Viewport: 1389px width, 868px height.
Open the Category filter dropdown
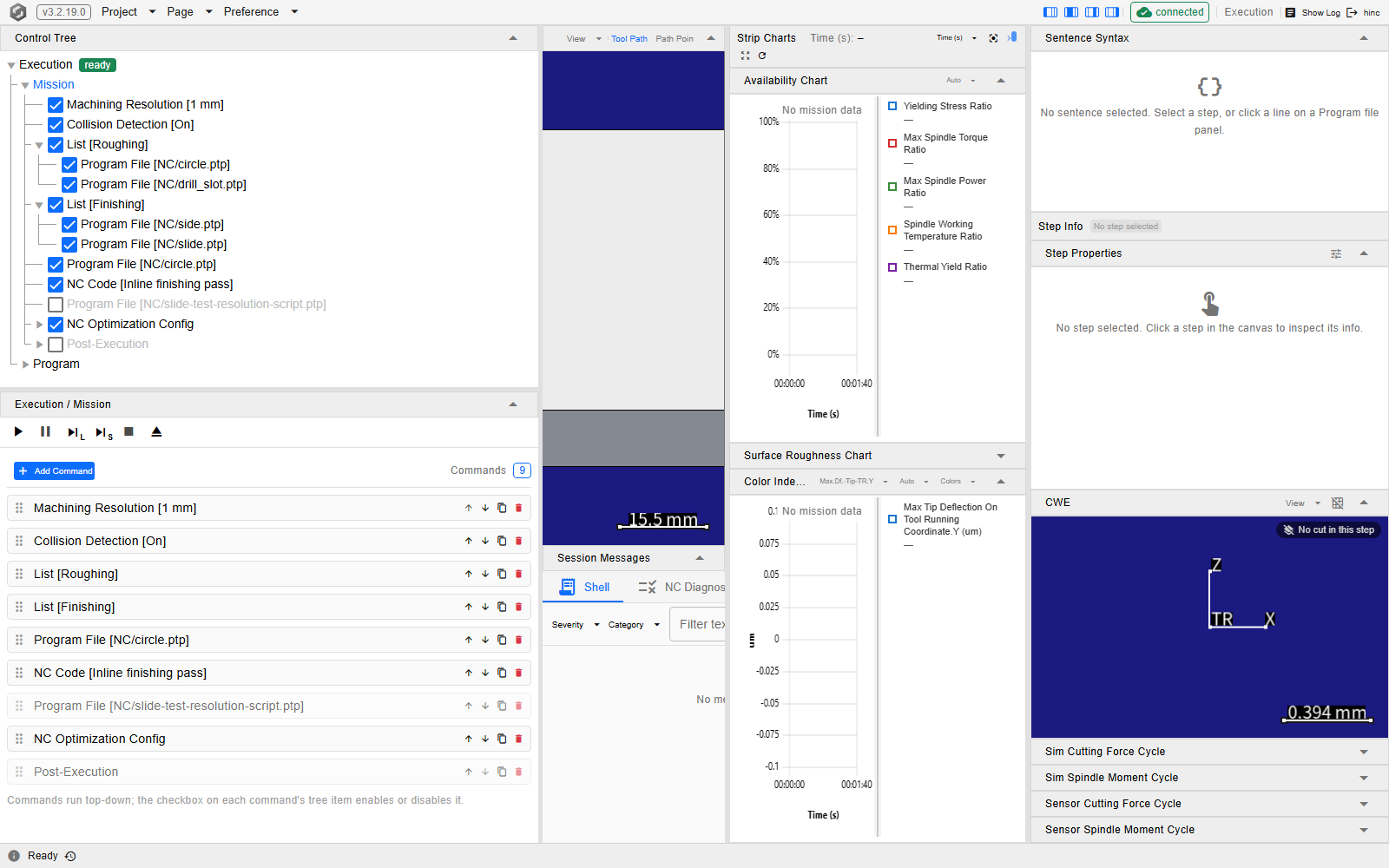(x=634, y=625)
